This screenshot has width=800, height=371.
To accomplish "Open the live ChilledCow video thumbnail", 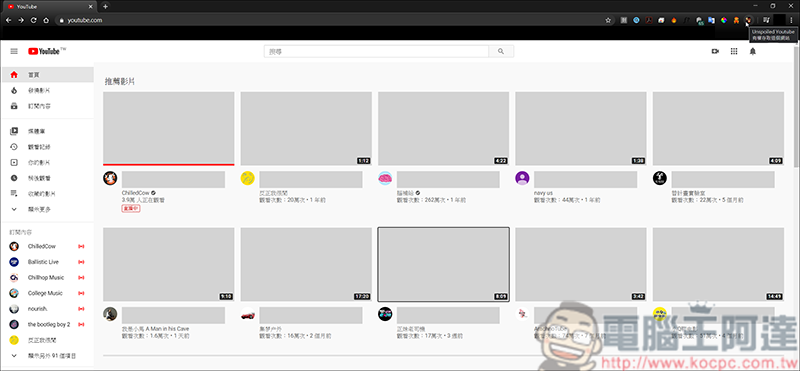I will coord(169,129).
